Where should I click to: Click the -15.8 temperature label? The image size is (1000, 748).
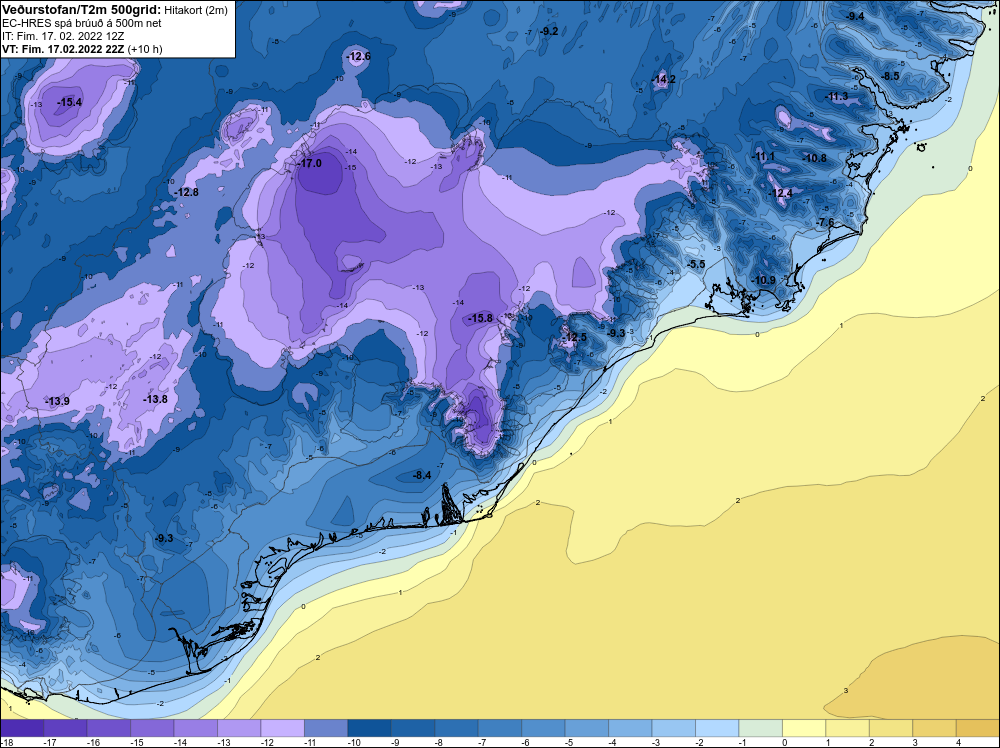click(x=481, y=318)
